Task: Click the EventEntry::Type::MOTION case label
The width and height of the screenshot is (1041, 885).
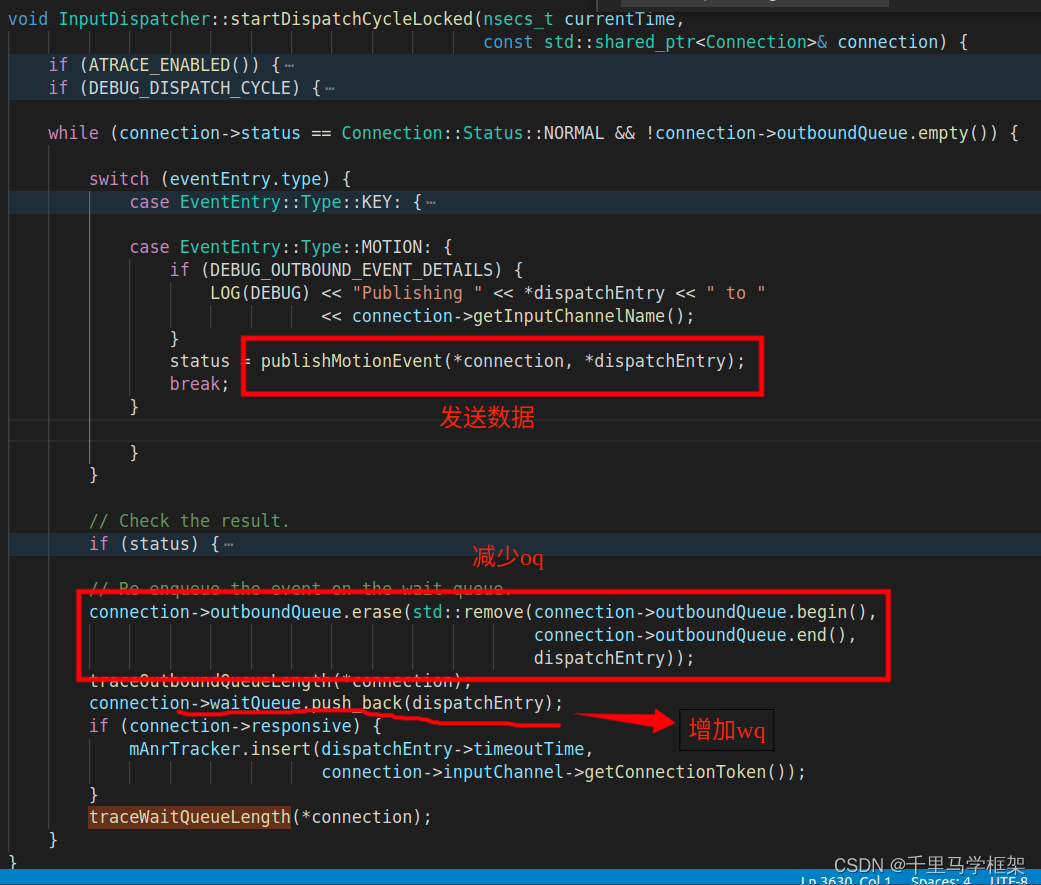Action: 280,248
